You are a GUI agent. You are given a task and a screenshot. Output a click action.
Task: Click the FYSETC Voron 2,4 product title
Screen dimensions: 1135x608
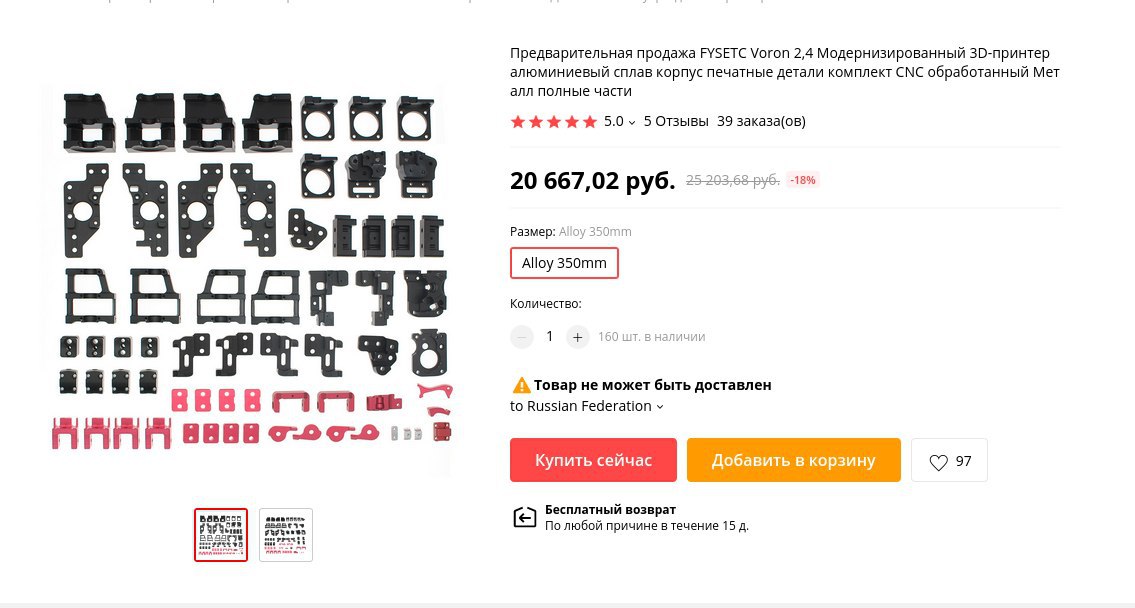pyautogui.click(x=785, y=72)
